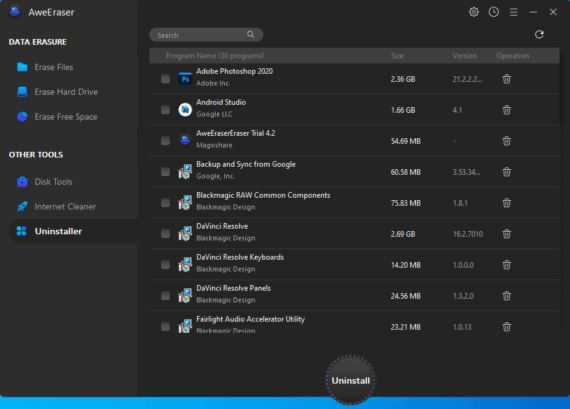Check Backup and Sync from Google
The image size is (570, 409).
[165, 172]
